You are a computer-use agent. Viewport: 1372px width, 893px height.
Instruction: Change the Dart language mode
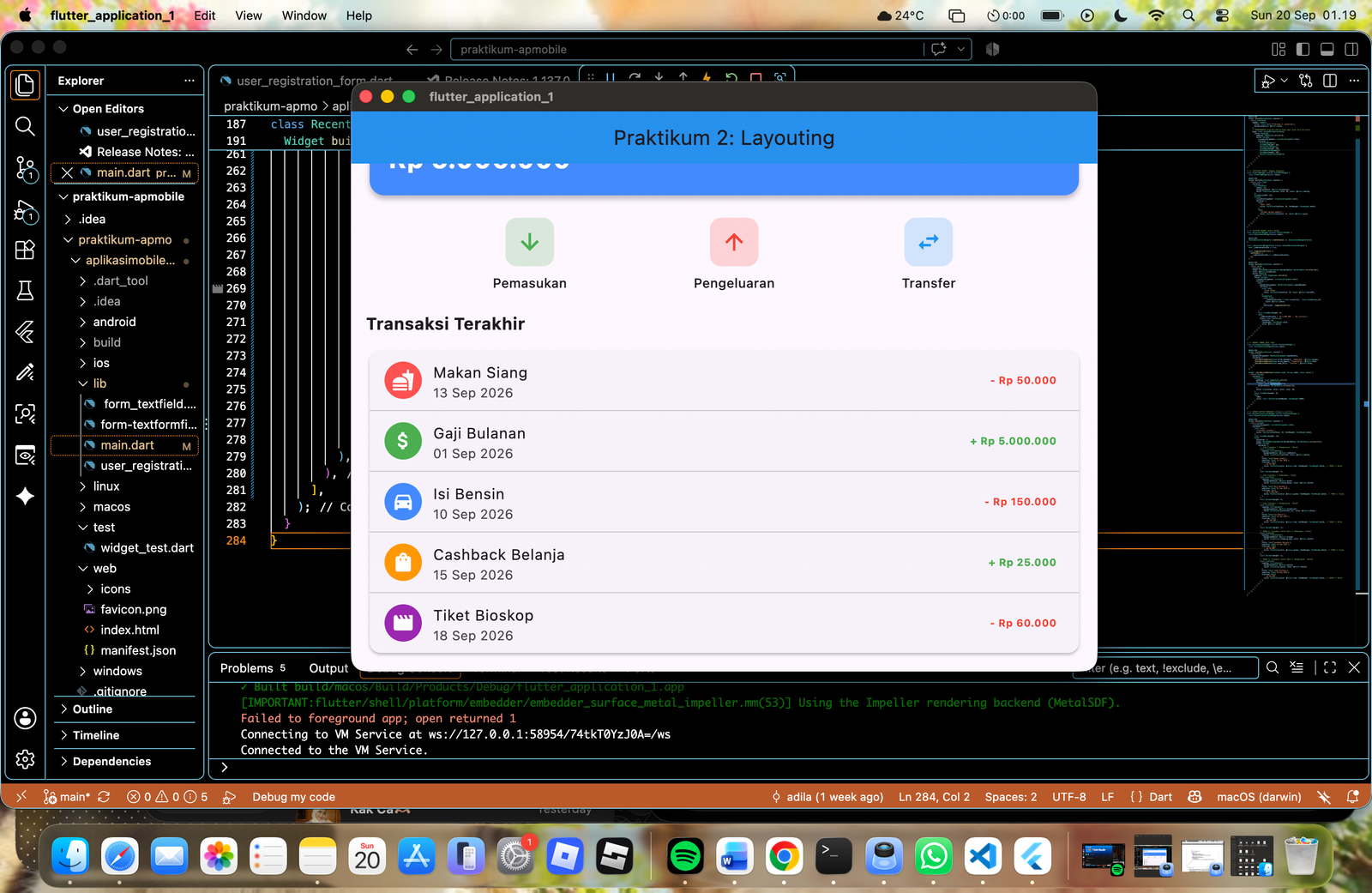1160,797
